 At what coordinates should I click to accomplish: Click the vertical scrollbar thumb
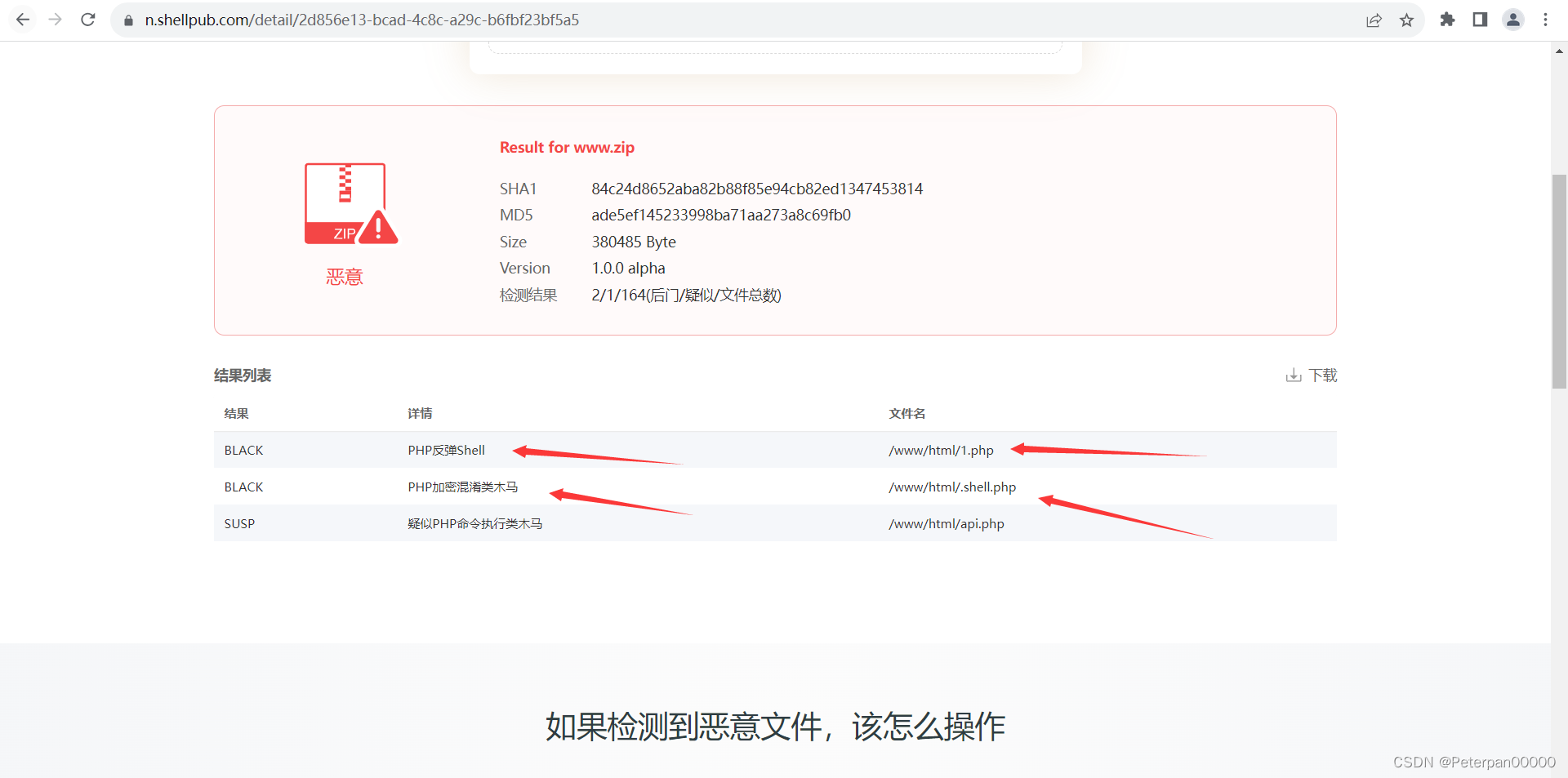coord(1559,281)
